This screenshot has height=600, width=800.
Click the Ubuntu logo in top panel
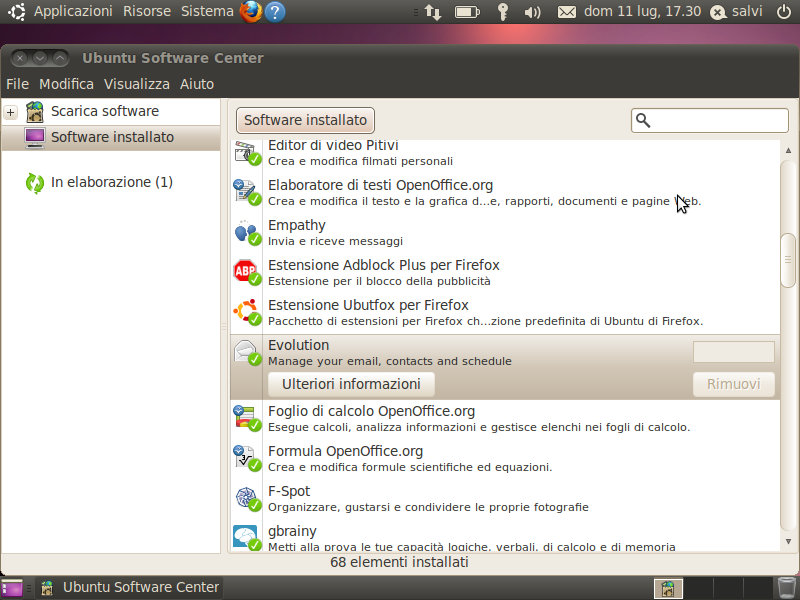coord(16,12)
